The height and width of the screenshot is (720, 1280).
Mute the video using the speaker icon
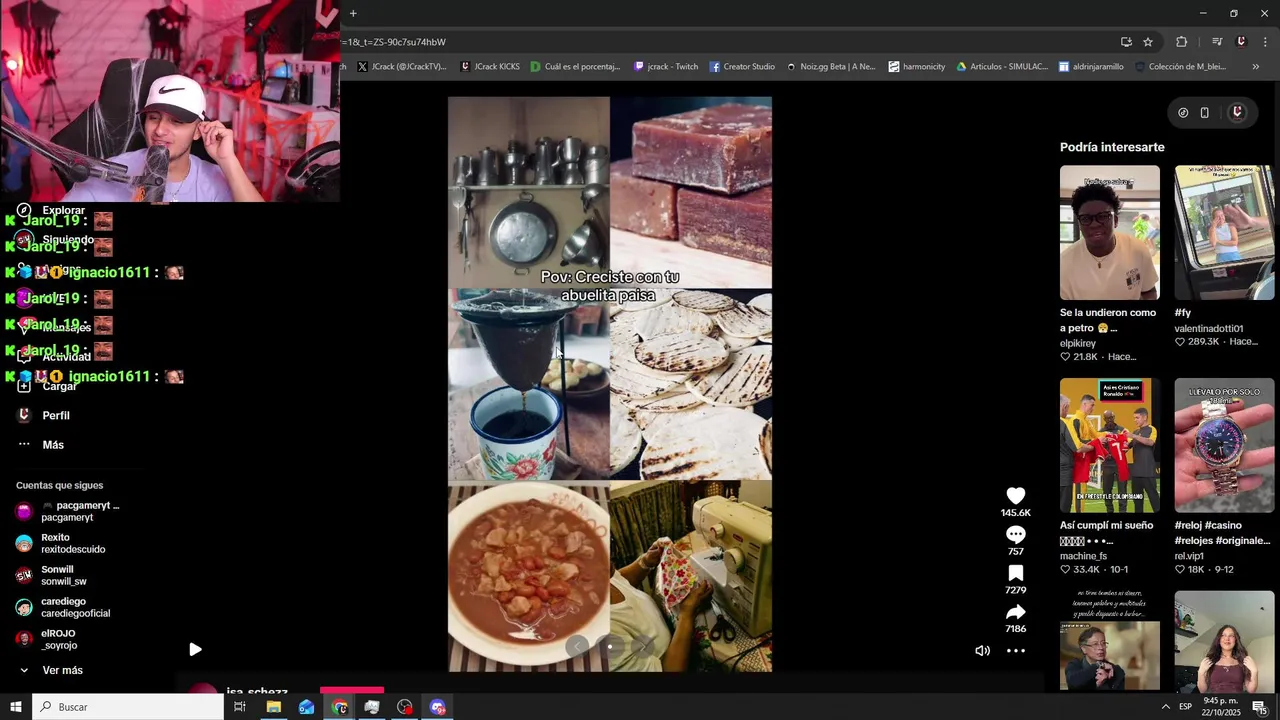pos(982,651)
